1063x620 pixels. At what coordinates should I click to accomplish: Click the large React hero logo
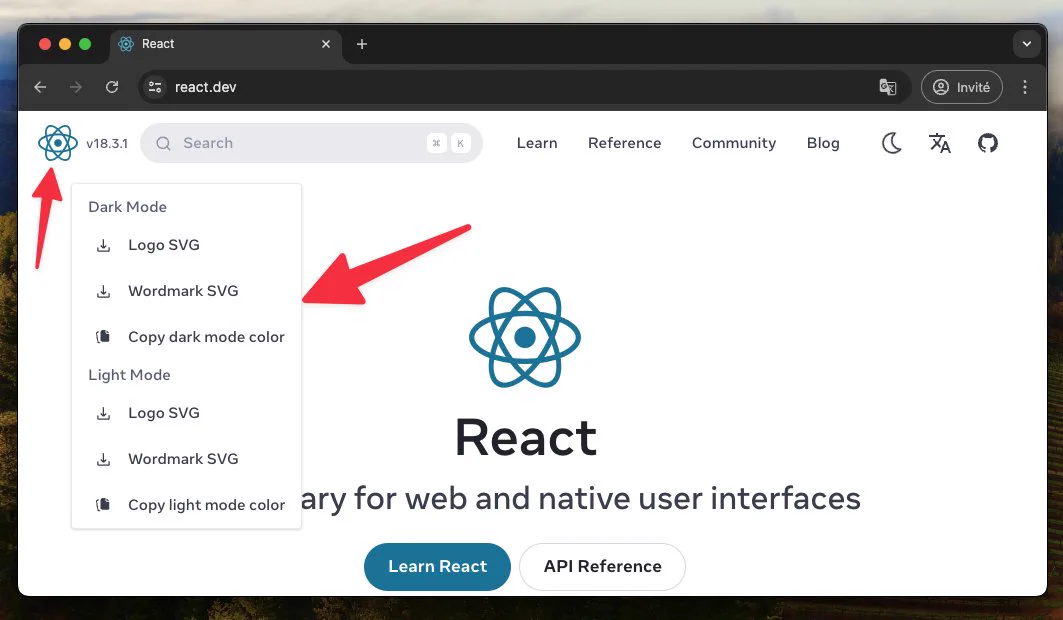coord(525,337)
